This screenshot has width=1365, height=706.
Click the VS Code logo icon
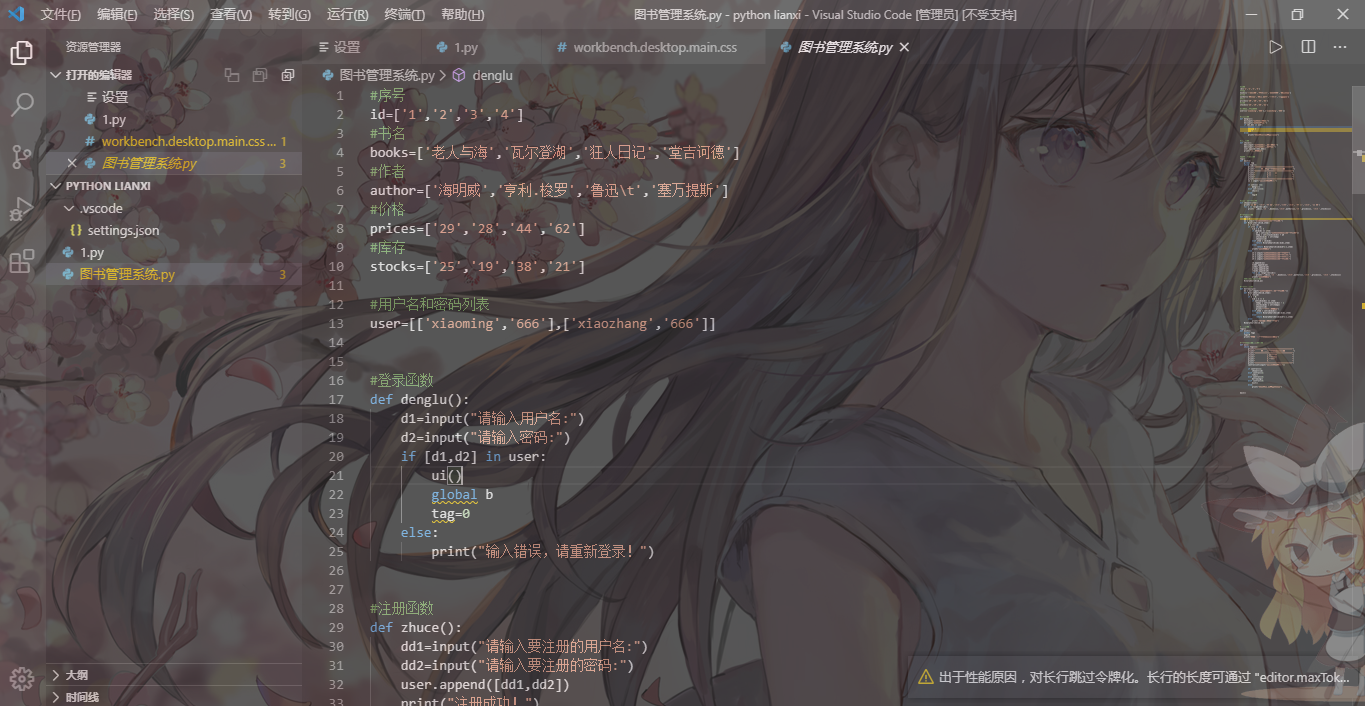[16, 14]
